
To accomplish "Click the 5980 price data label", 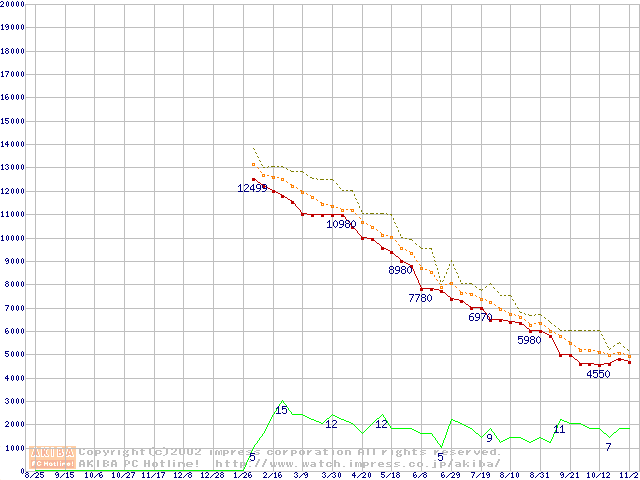I will point(529,340).
